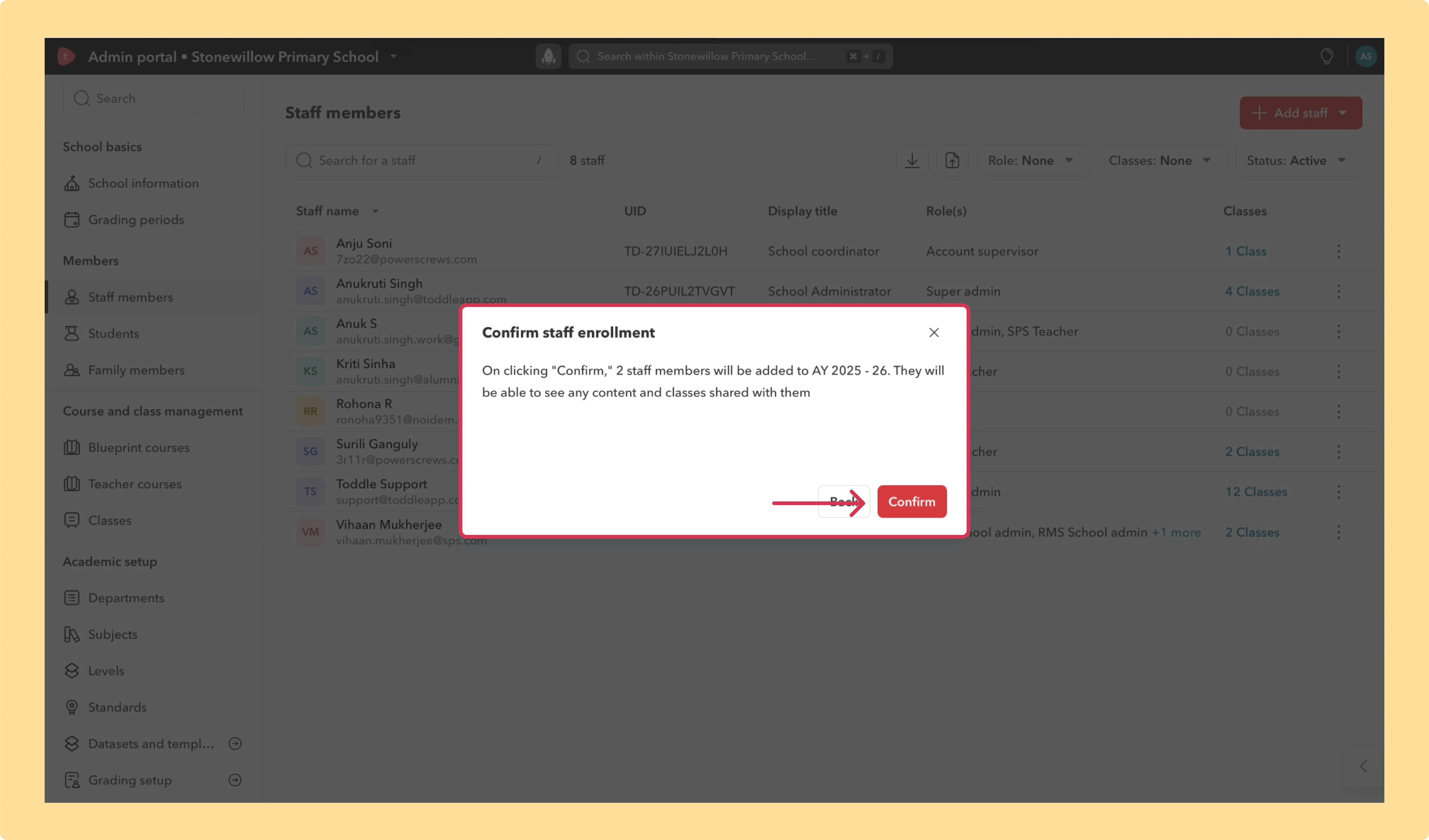Open Subjects in sidebar
This screenshot has height=840, width=1429.
coord(154,634)
